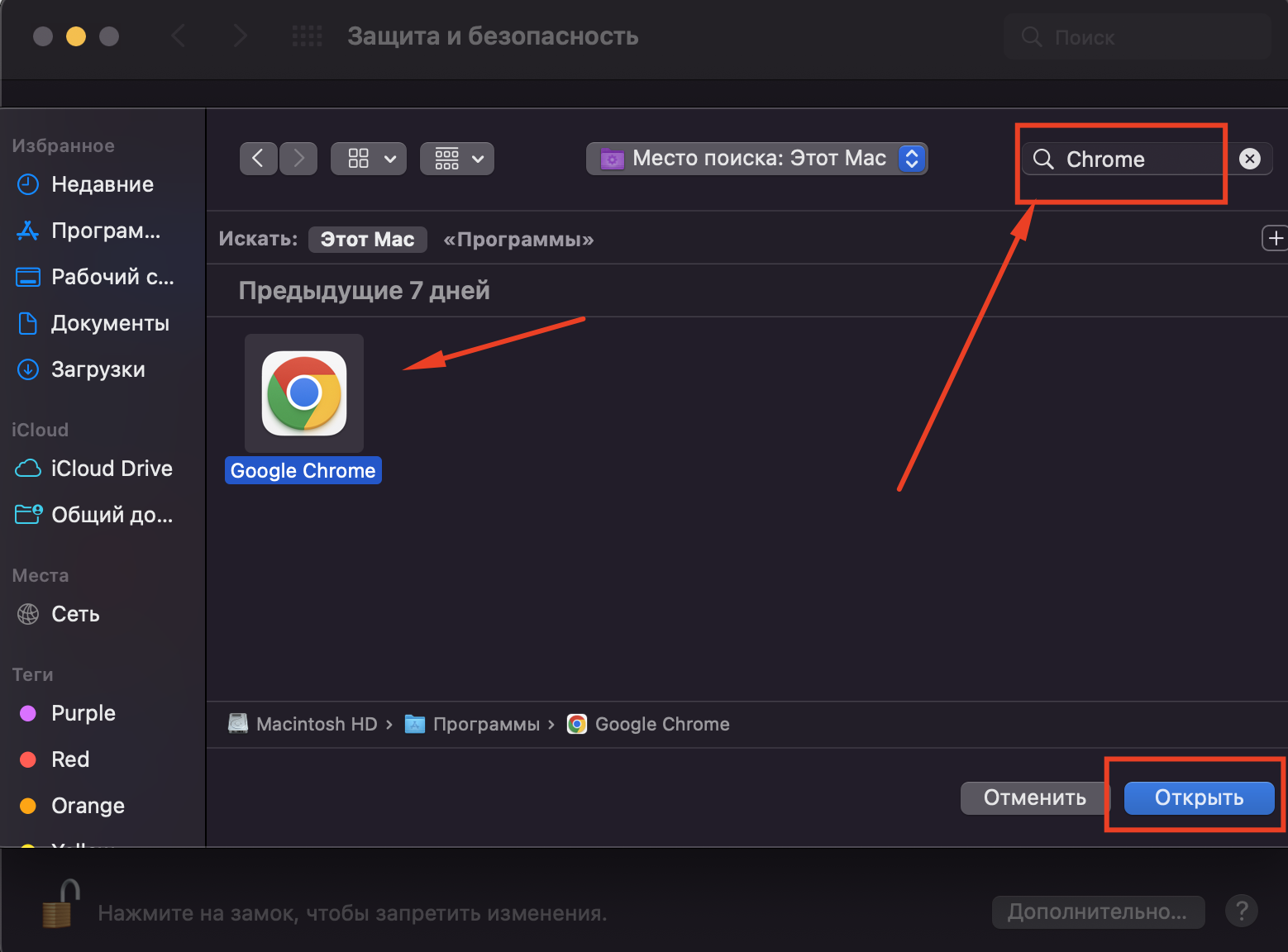Open Недавние in the sidebar
This screenshot has width=1288, height=952.
coord(103,184)
